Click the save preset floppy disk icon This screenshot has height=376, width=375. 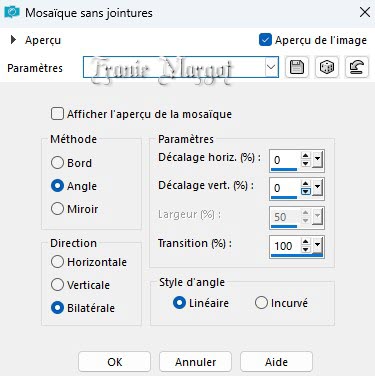click(297, 67)
